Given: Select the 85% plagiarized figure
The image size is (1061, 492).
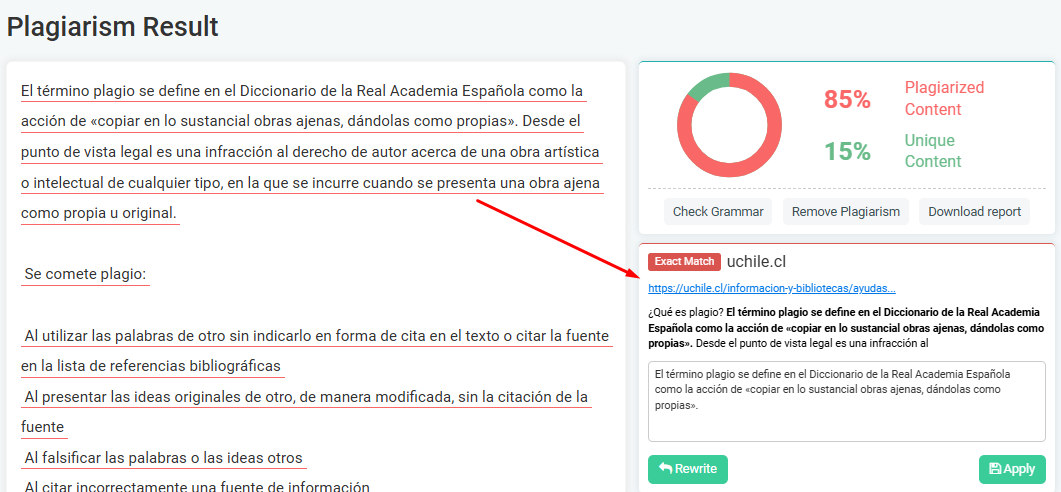Looking at the screenshot, I should 846,99.
